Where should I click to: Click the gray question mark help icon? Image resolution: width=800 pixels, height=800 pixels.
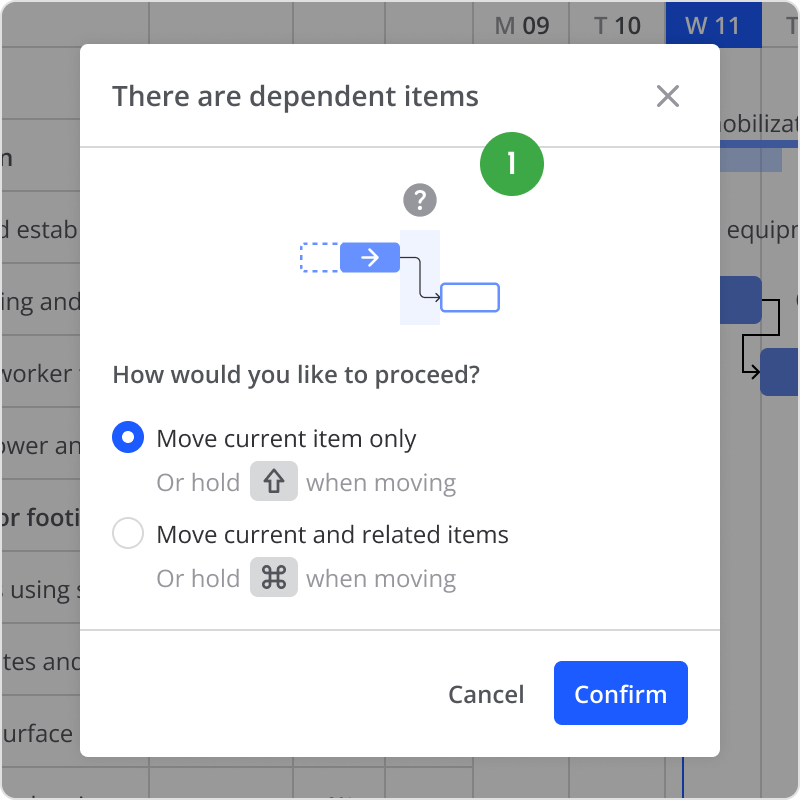(x=420, y=200)
